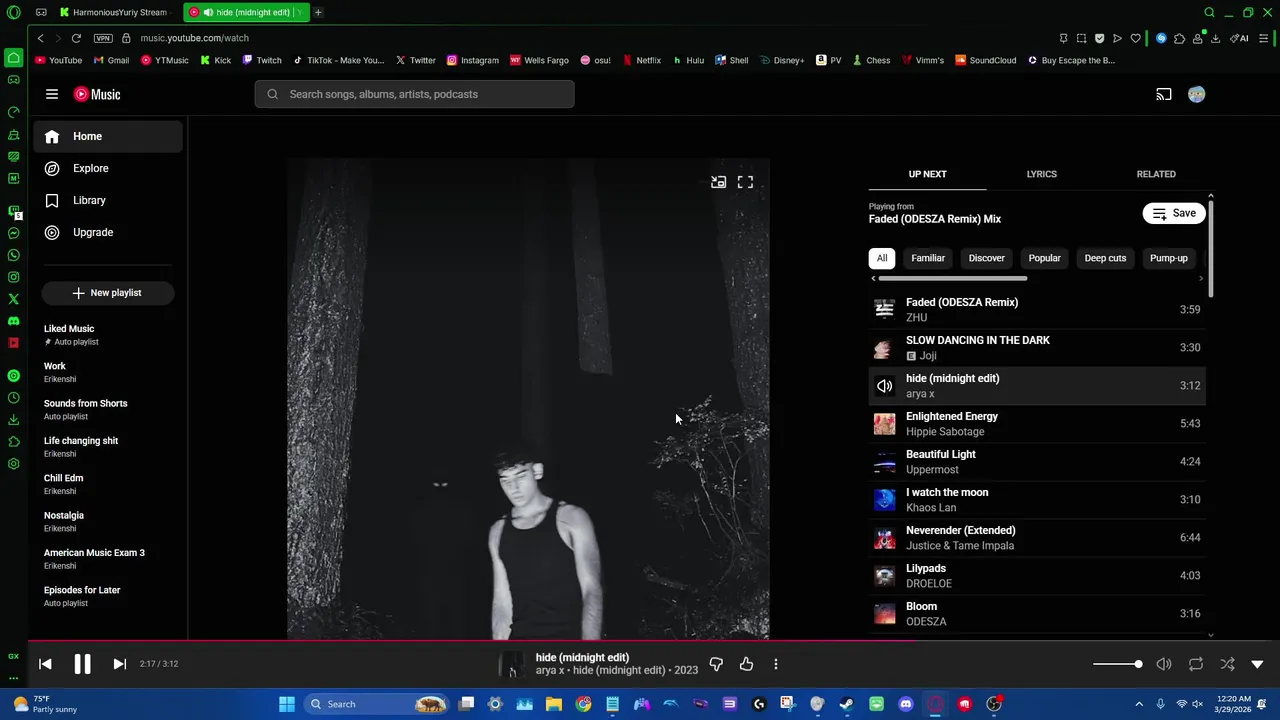Open more actions for playing song
Viewport: 1280px width, 720px height.
click(x=775, y=664)
